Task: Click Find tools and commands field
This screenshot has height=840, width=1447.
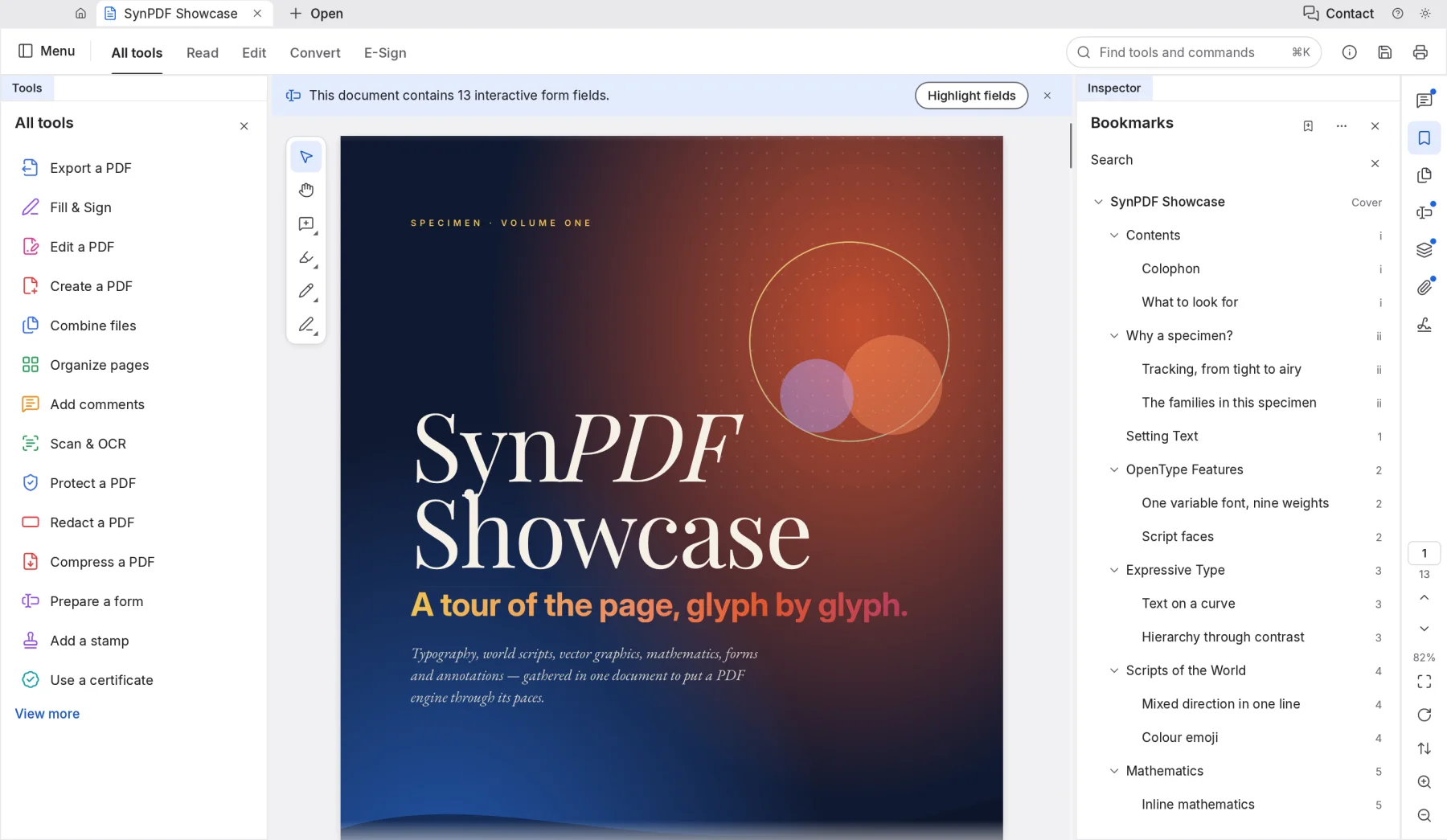Action: [1193, 52]
